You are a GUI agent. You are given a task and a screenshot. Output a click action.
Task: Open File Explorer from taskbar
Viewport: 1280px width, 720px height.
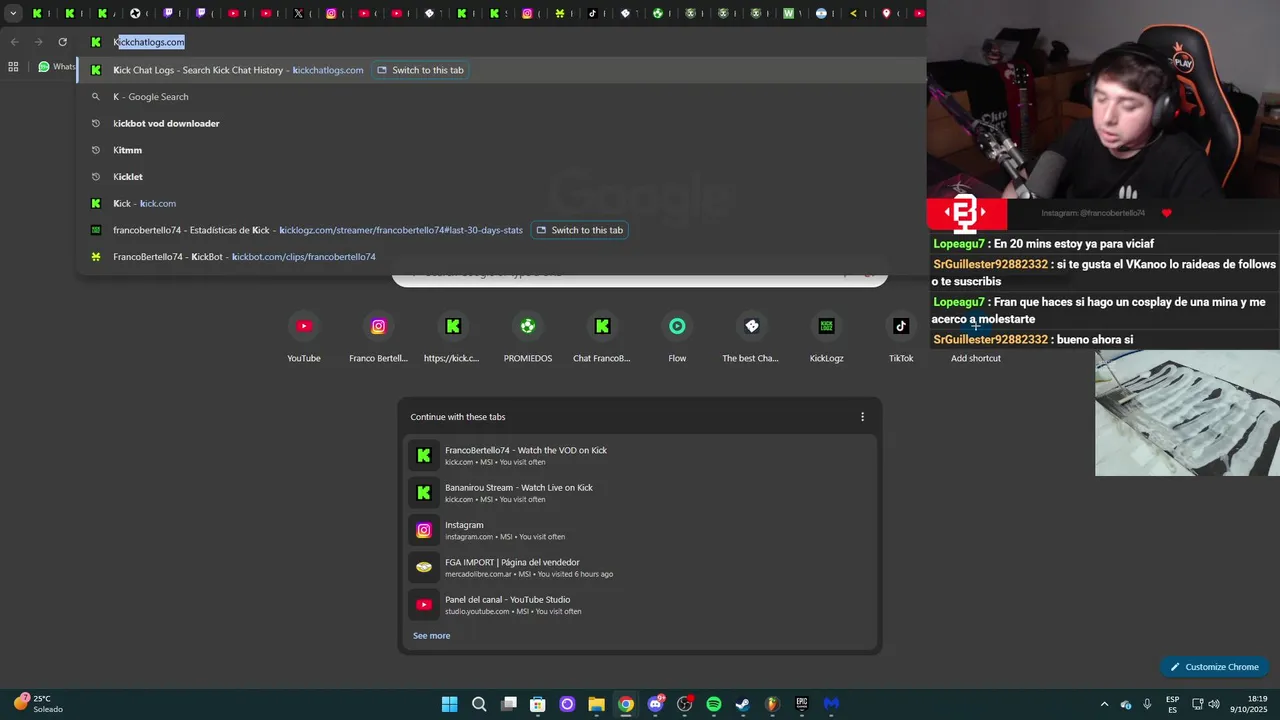point(596,704)
